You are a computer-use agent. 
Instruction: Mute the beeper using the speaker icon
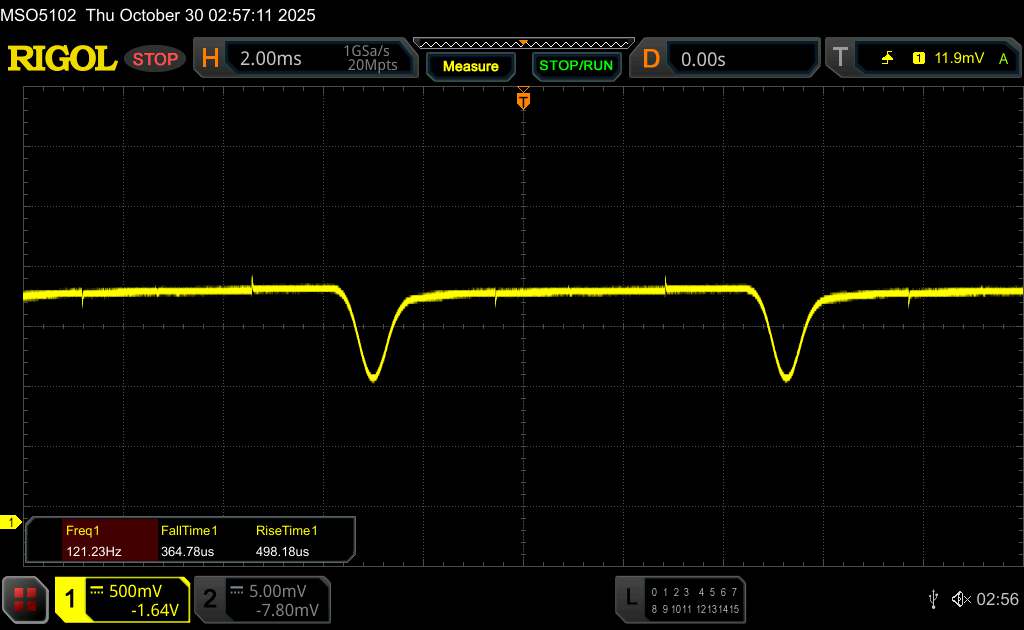coord(960,598)
